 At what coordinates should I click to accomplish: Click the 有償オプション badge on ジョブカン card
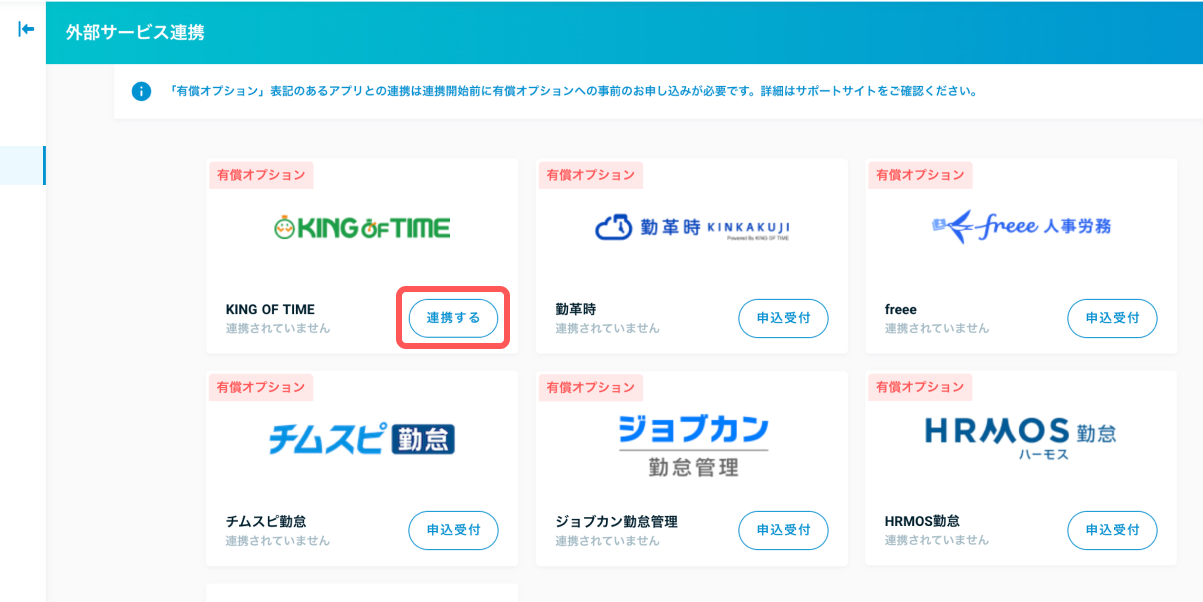(x=590, y=387)
